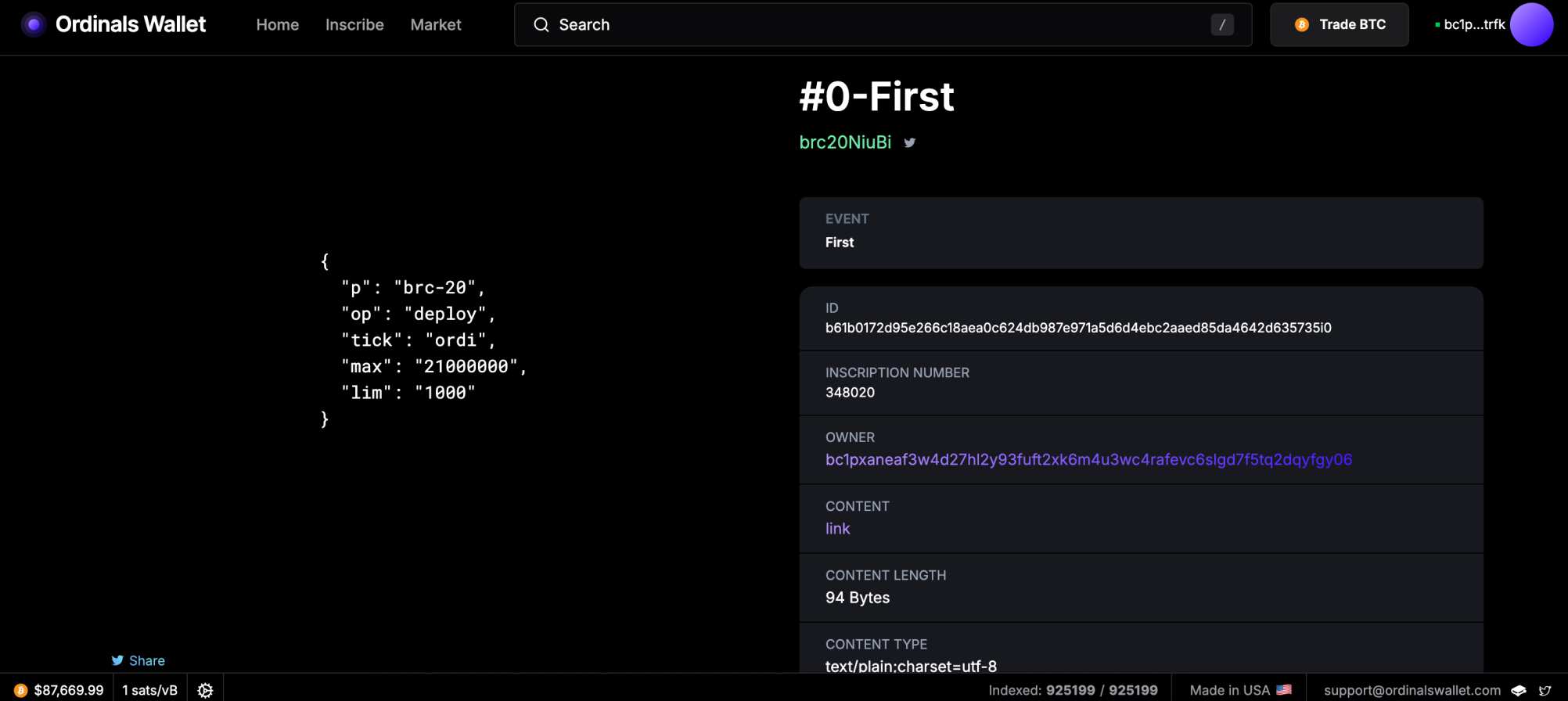Click the magnifier icon in search bar

(541, 25)
